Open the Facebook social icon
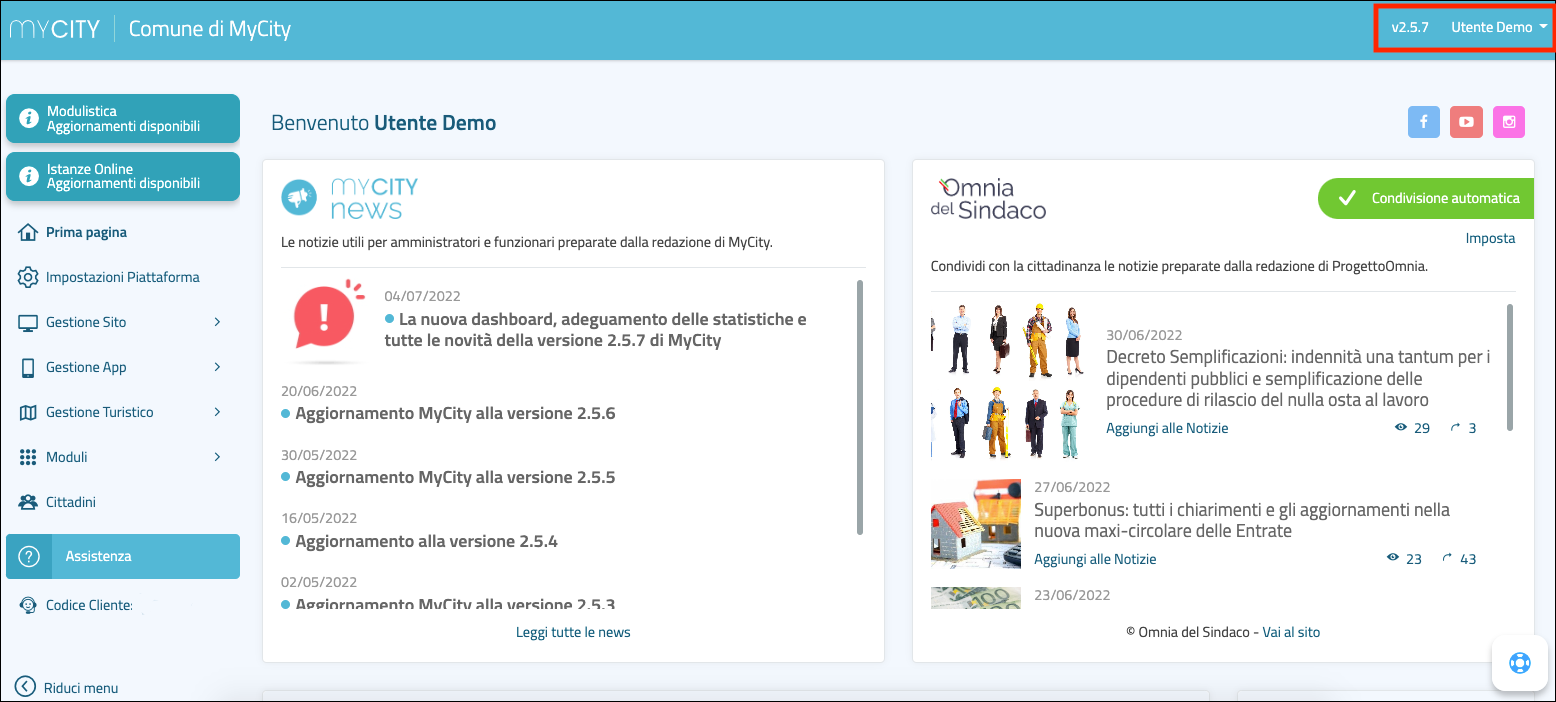This screenshot has height=702, width=1556. point(1423,122)
